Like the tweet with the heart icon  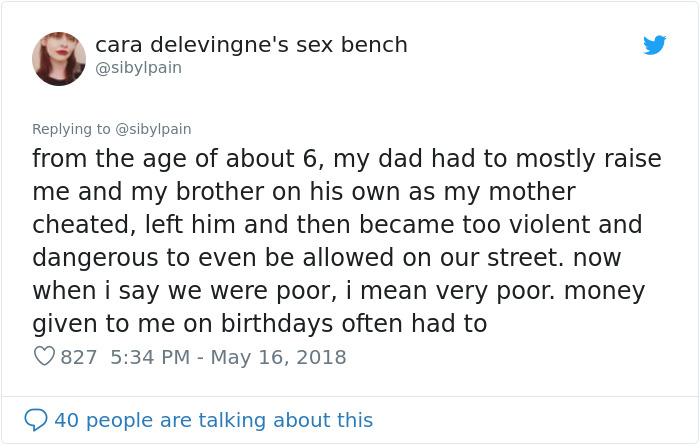click(44, 356)
